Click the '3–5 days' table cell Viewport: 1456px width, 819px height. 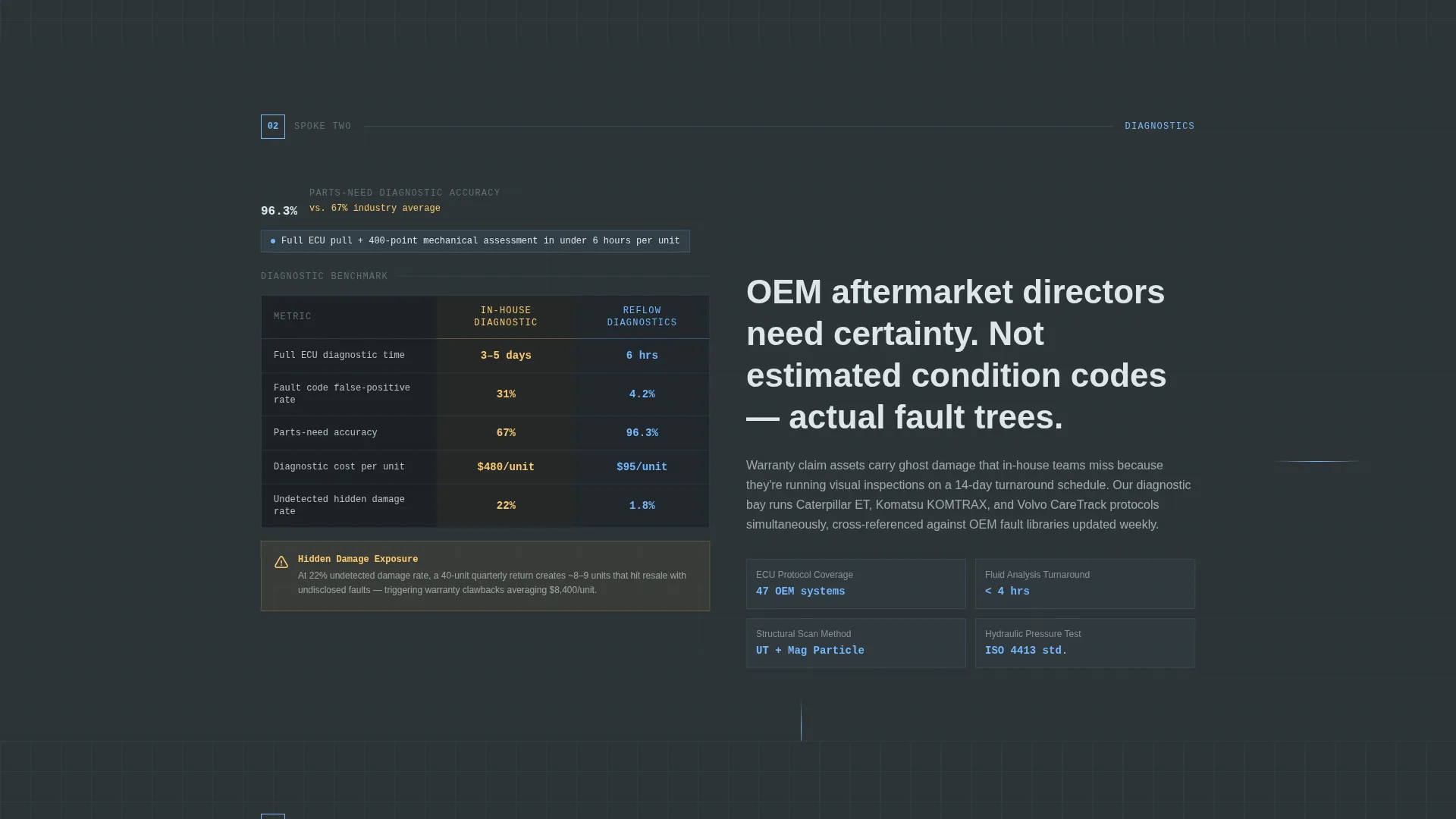[506, 356]
